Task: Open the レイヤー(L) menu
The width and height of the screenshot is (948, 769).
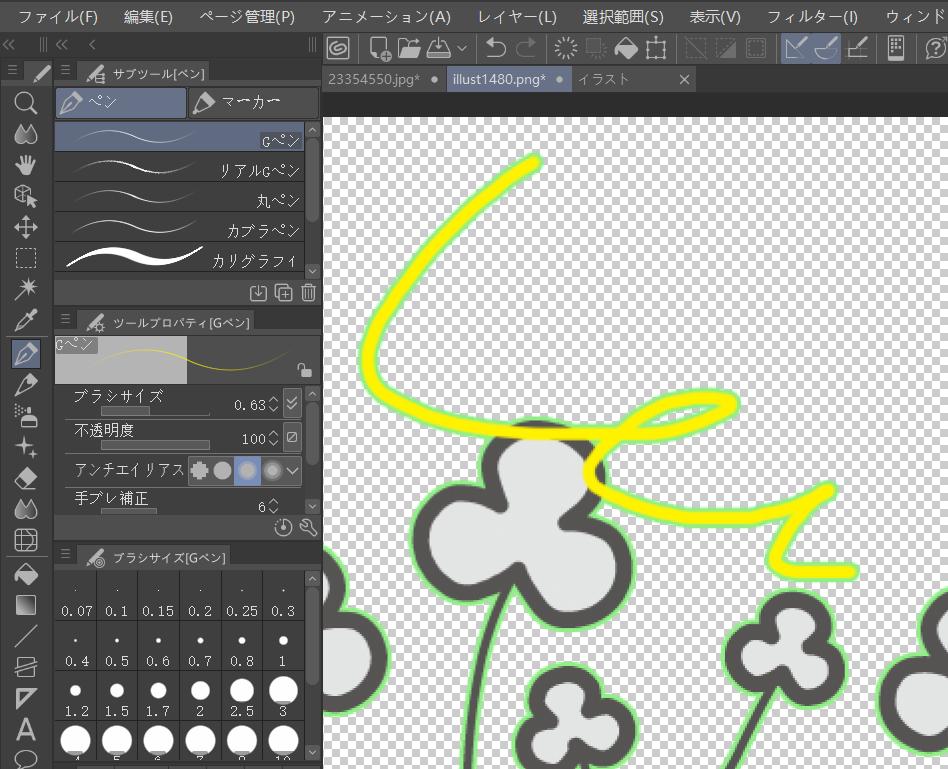Action: (x=517, y=16)
